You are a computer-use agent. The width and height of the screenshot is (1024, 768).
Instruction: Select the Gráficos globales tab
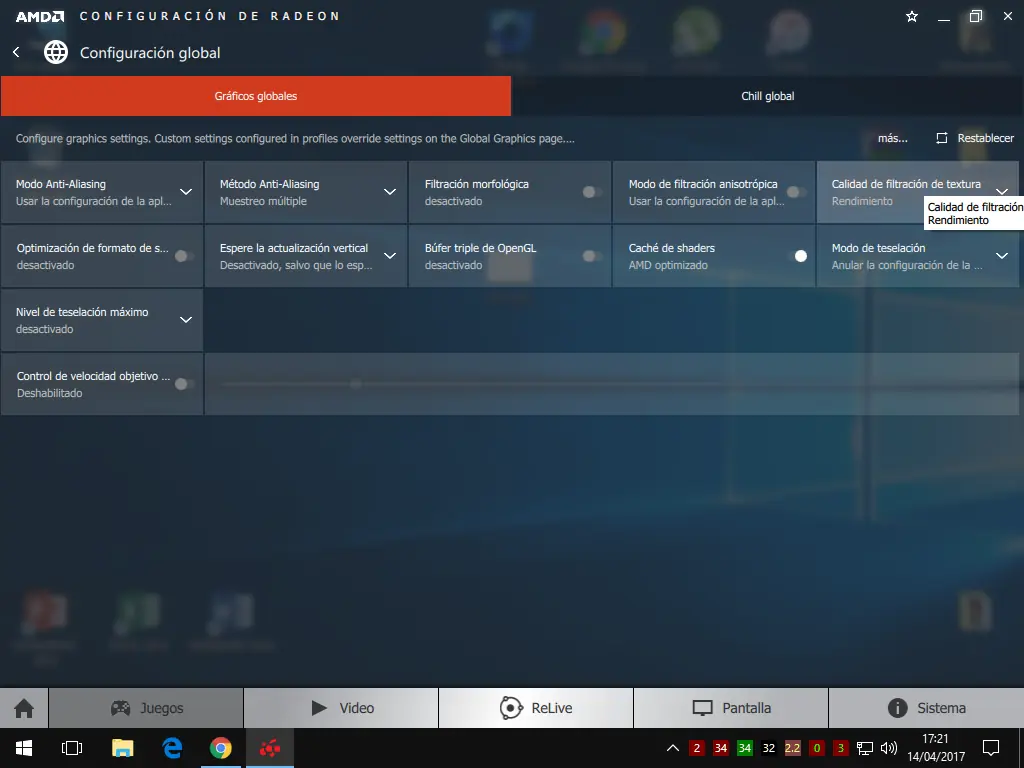point(256,96)
